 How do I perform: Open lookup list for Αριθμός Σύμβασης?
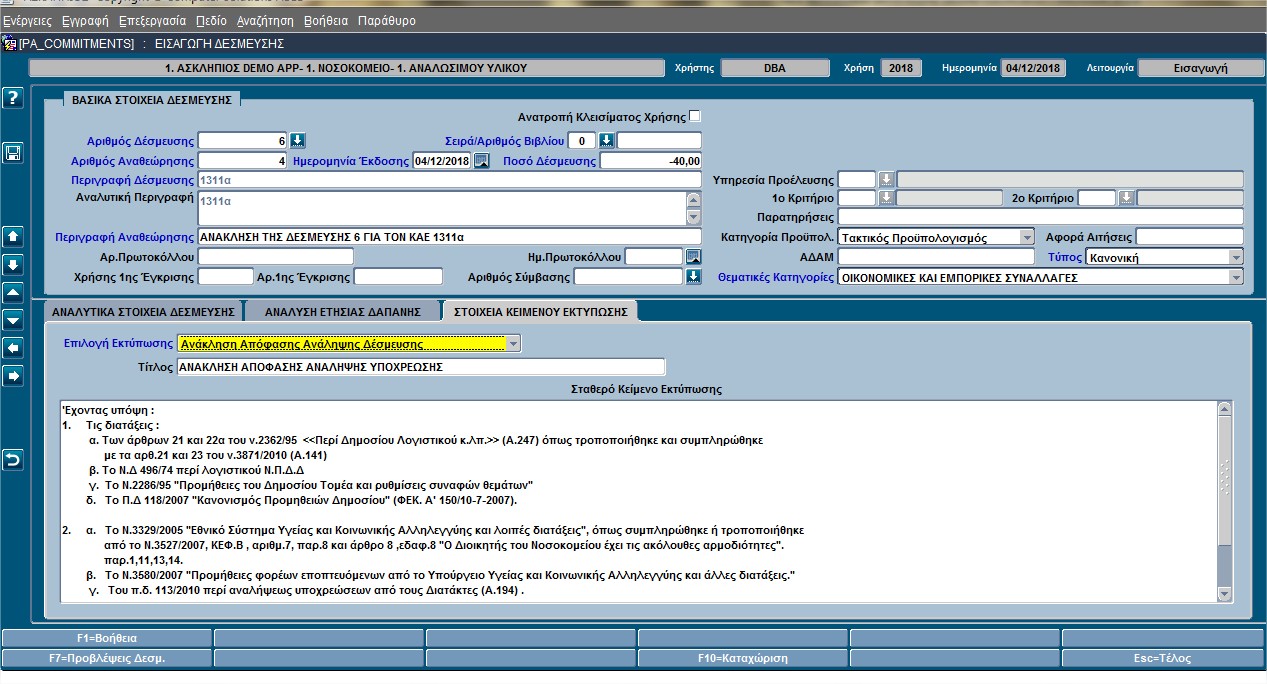693,276
